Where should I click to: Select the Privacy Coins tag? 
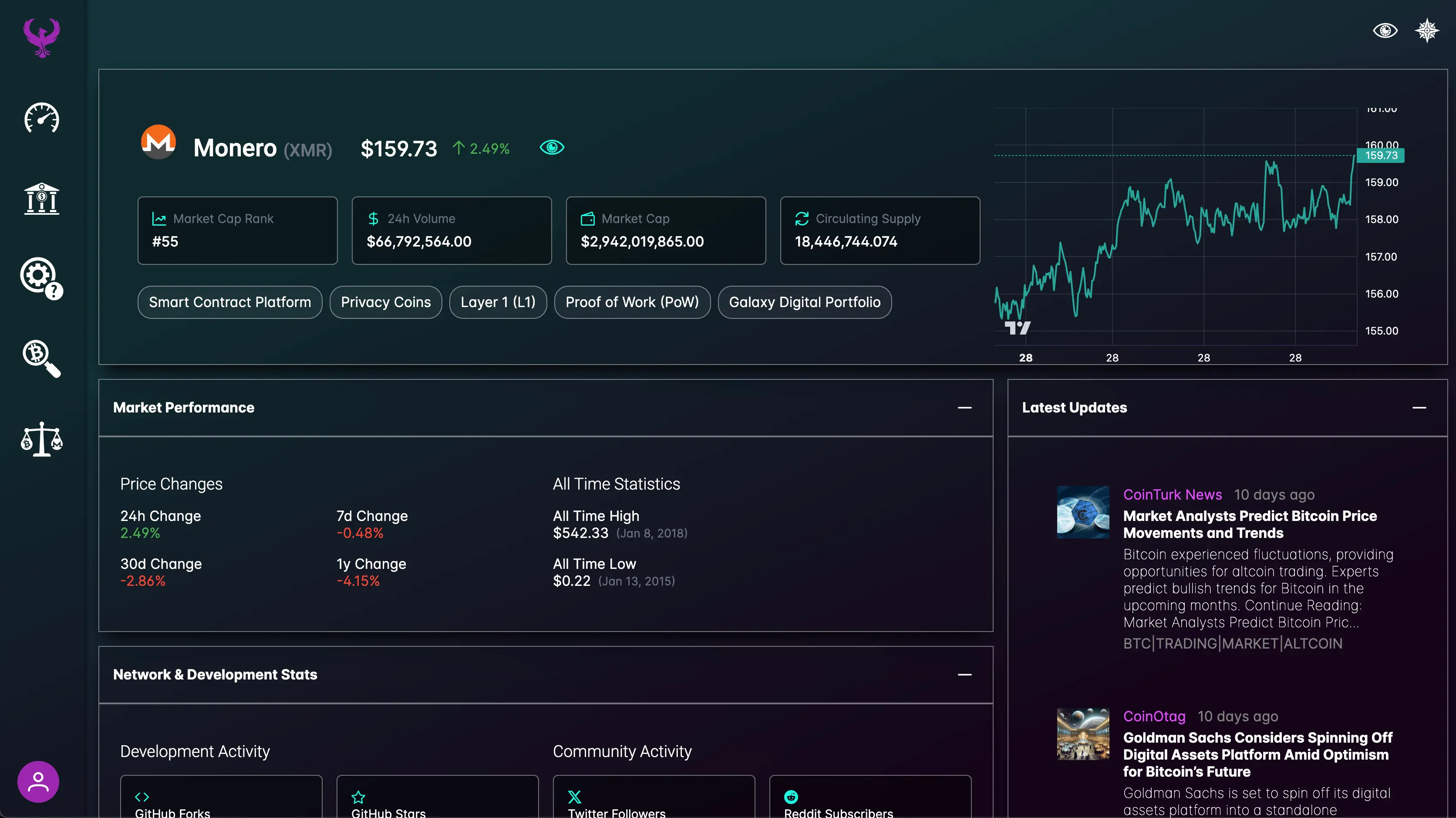[x=386, y=302]
